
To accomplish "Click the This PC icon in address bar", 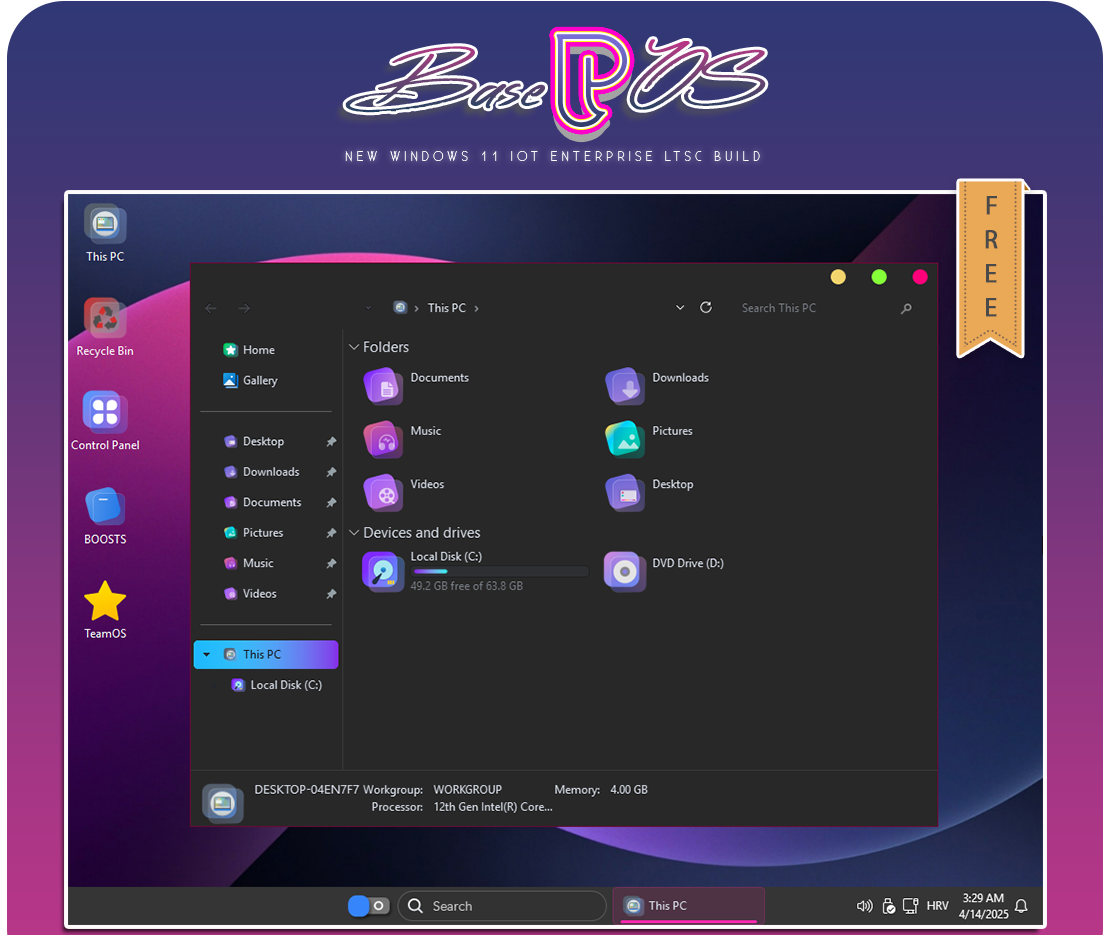I will coord(400,307).
